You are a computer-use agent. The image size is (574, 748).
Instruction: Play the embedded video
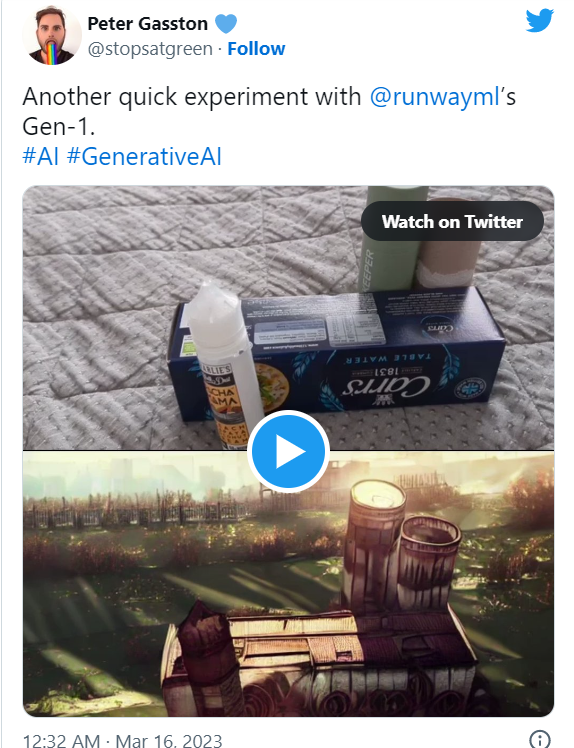pyautogui.click(x=288, y=451)
